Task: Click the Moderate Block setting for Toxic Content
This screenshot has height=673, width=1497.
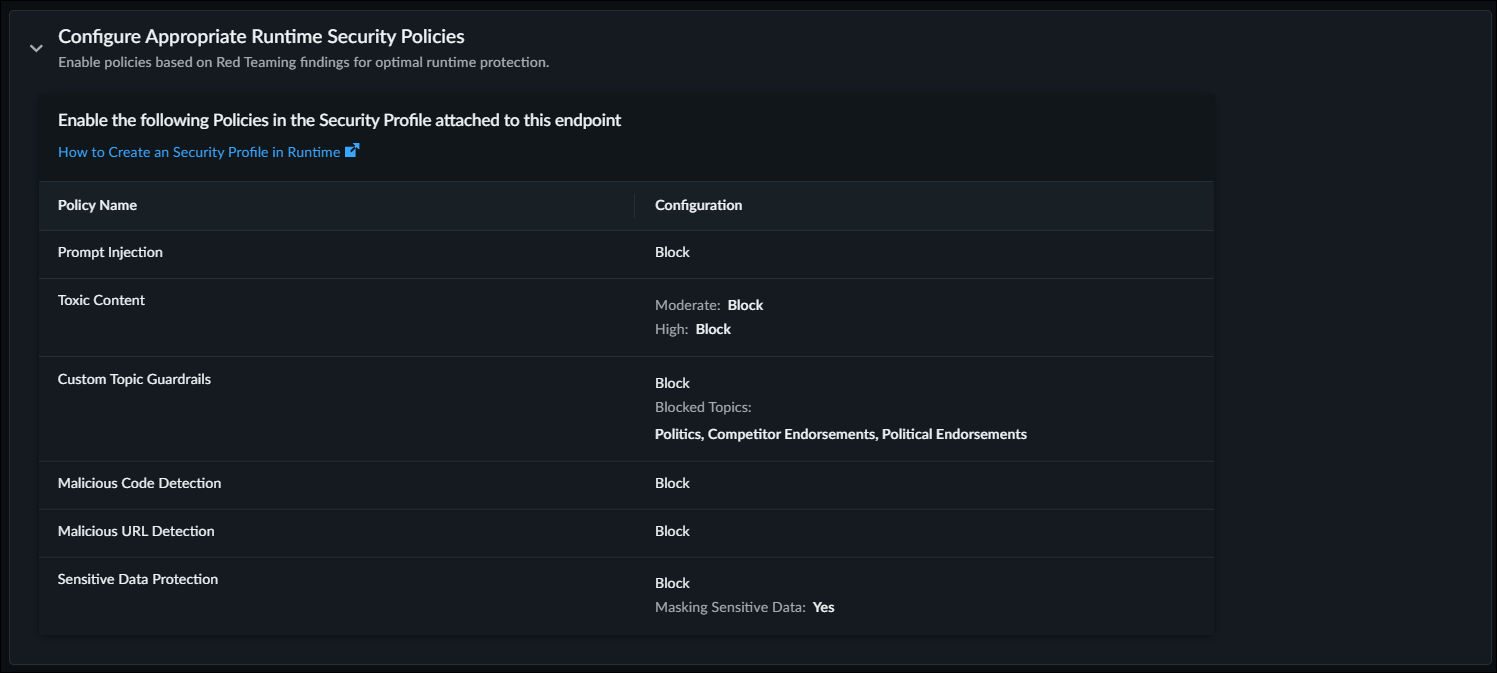Action: [x=745, y=305]
